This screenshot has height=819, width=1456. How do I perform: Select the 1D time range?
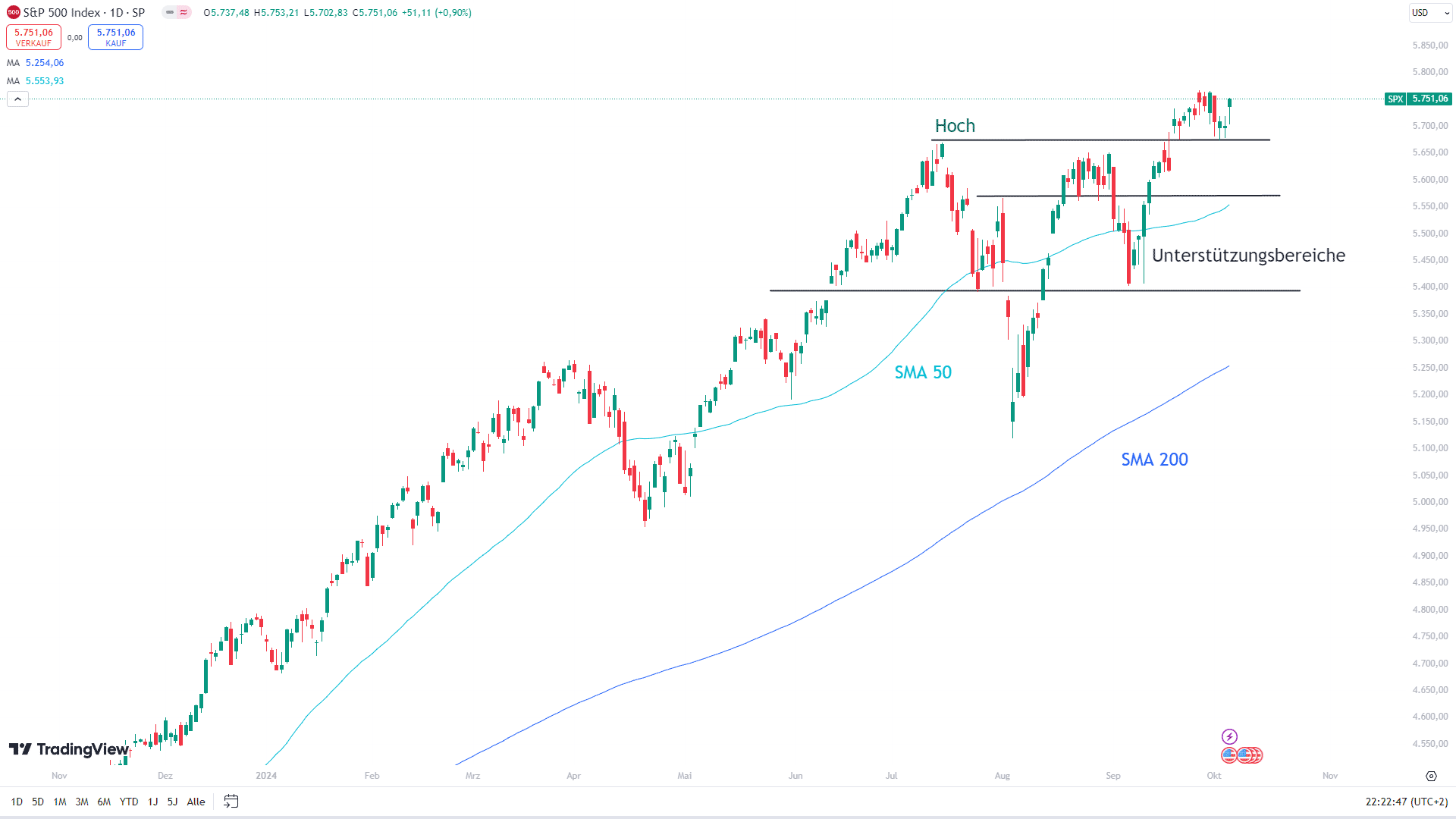pos(17,802)
